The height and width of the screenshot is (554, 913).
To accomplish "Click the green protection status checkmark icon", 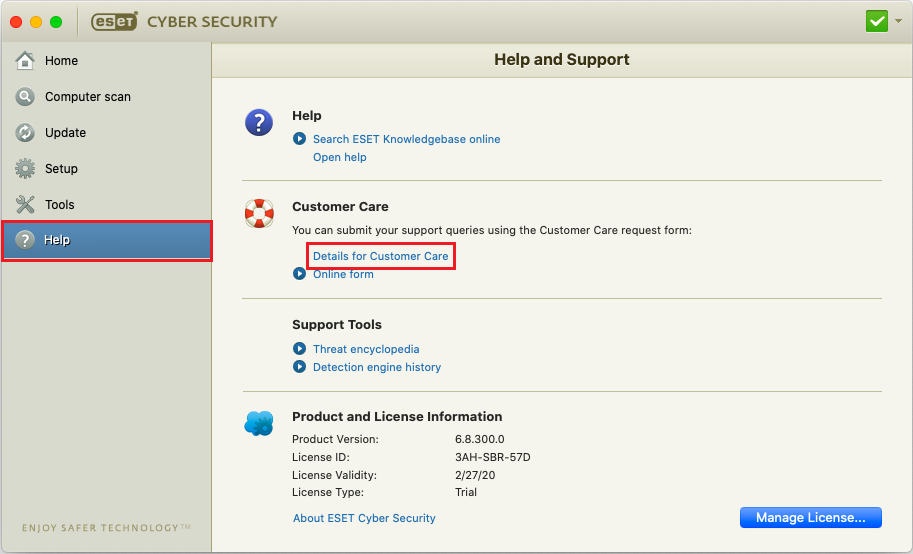I will 877,22.
